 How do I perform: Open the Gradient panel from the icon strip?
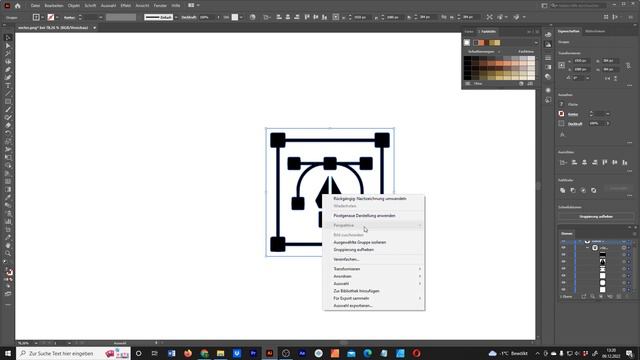click(x=548, y=67)
